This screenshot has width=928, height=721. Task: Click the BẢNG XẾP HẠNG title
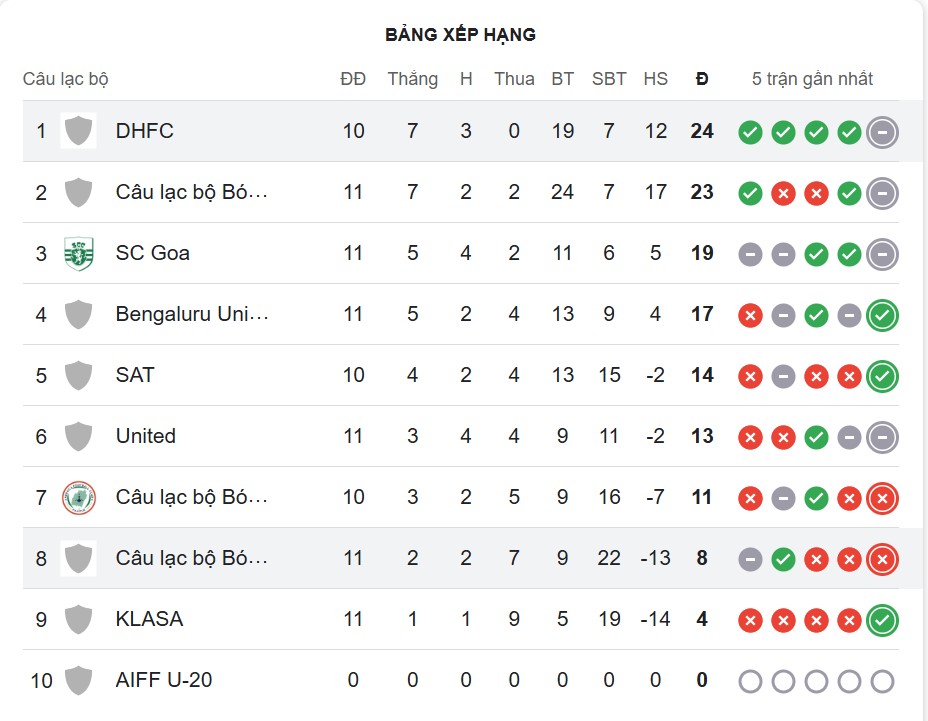click(x=460, y=35)
